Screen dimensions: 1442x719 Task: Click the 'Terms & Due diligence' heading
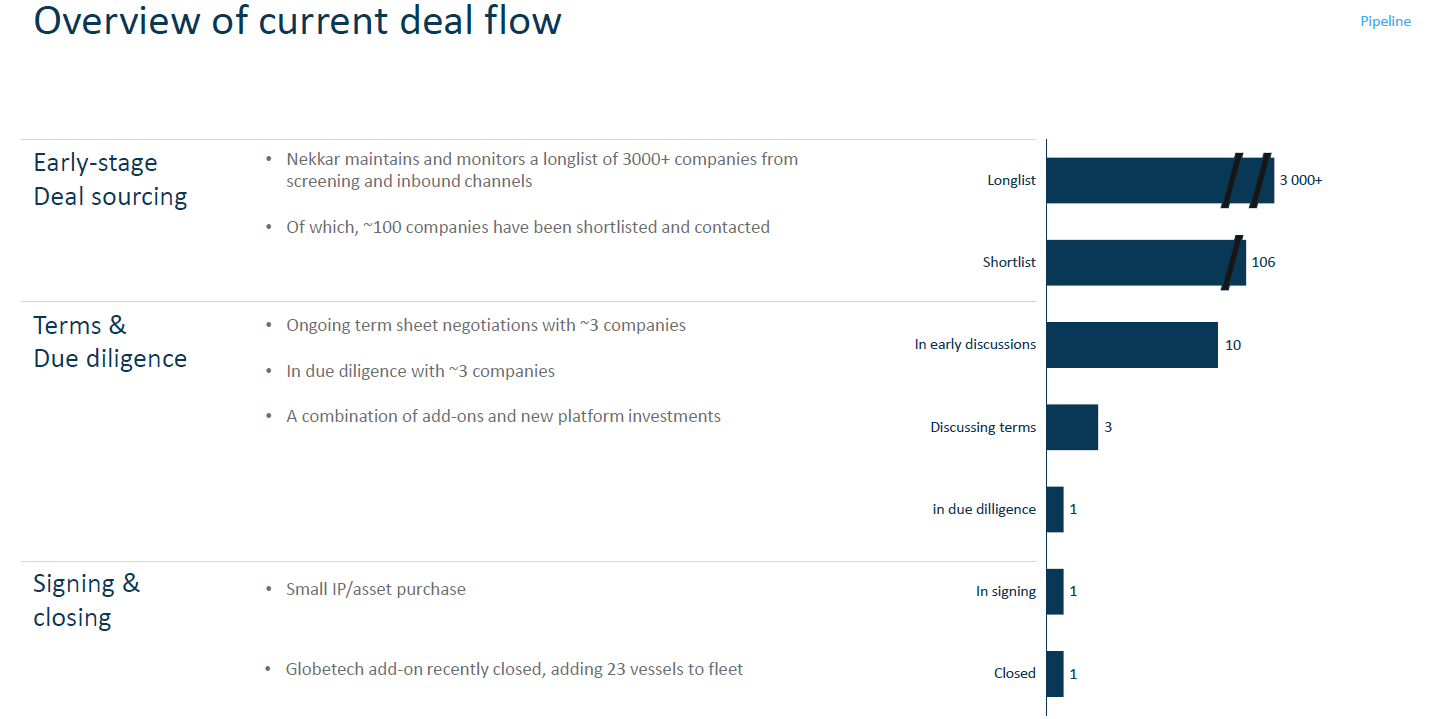[x=110, y=341]
